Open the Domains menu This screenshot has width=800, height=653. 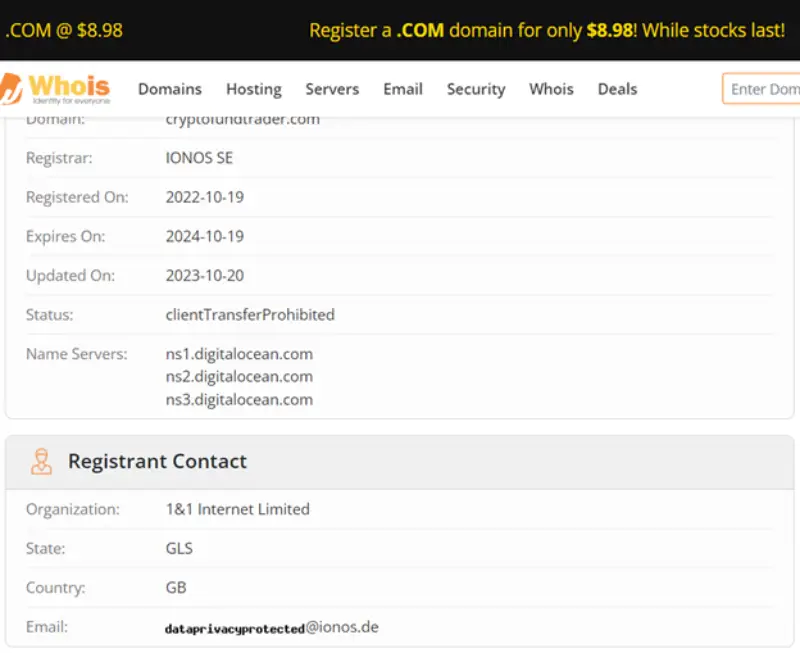pos(170,89)
